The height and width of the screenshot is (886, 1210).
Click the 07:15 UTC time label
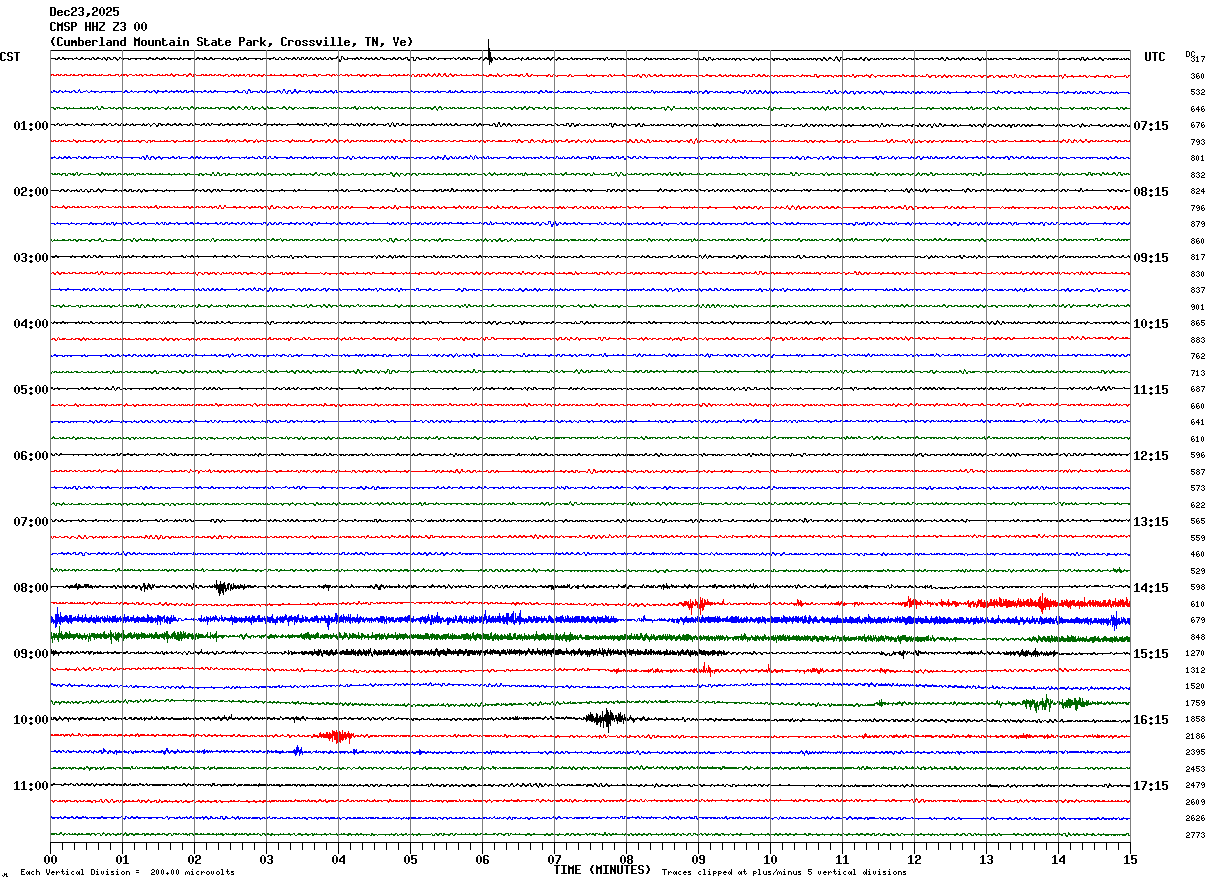click(1151, 126)
